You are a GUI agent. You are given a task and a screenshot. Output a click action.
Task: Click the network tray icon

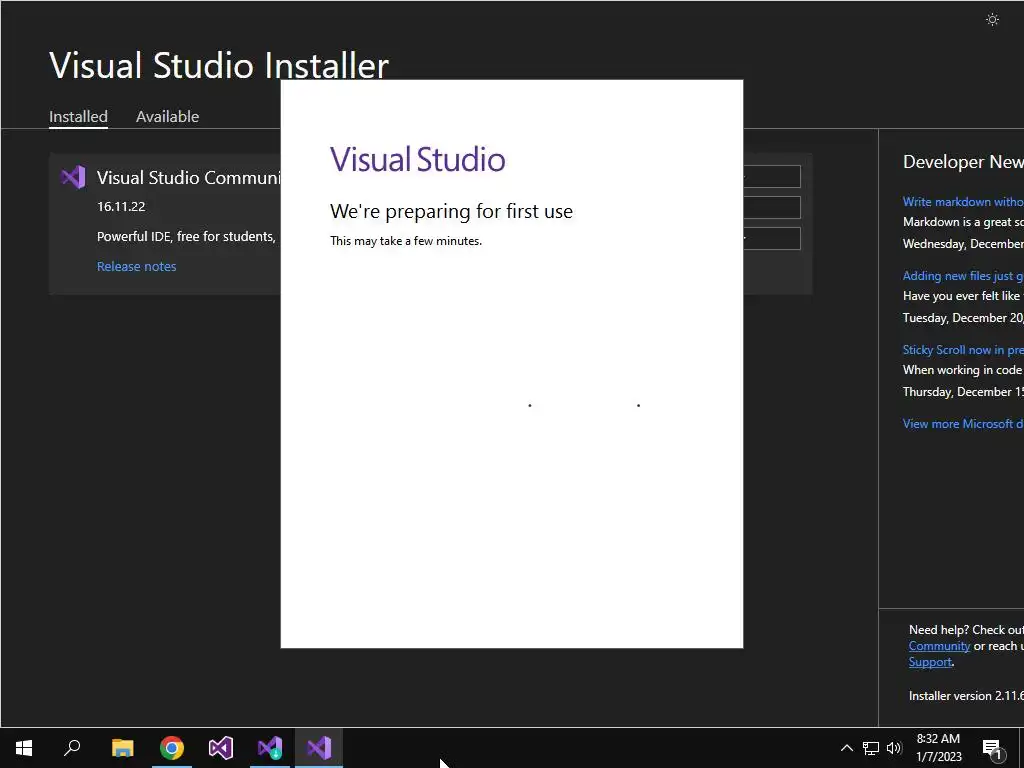click(x=871, y=748)
